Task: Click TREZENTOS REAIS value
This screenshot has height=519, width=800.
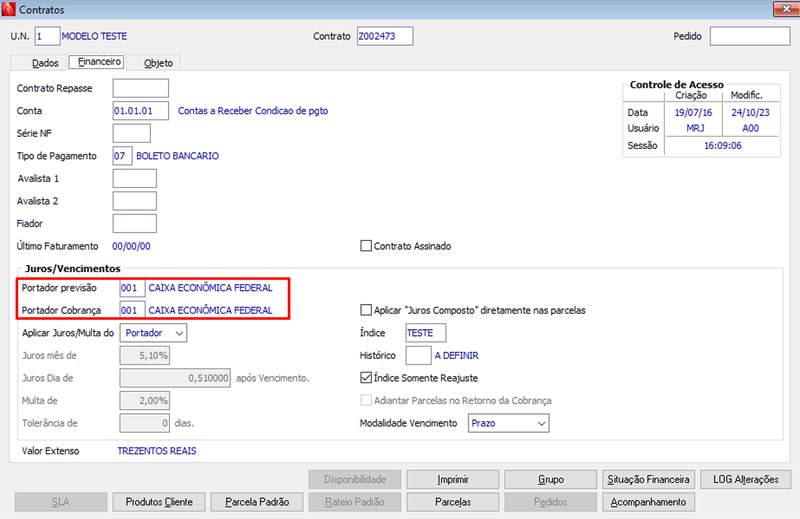Action: point(157,451)
